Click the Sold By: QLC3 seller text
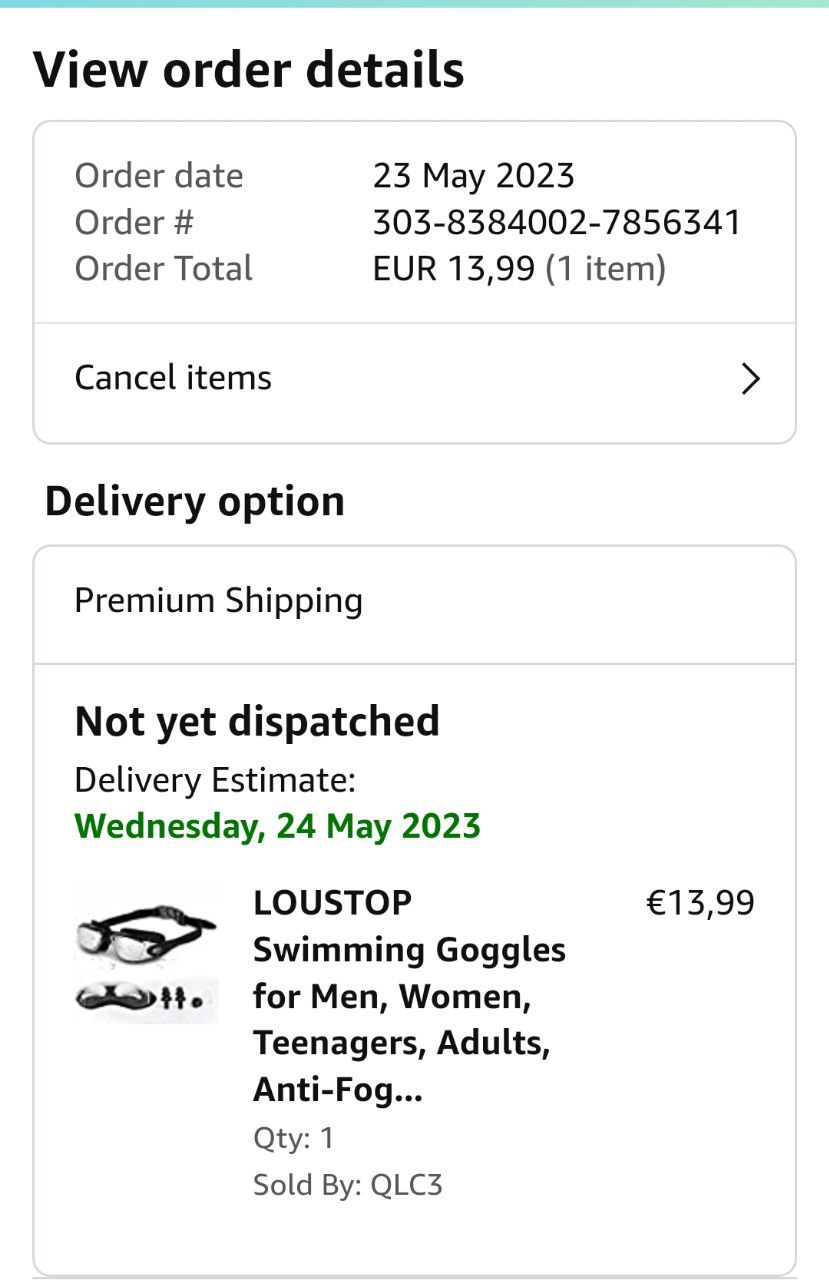The height and width of the screenshot is (1280, 829). pos(347,1185)
